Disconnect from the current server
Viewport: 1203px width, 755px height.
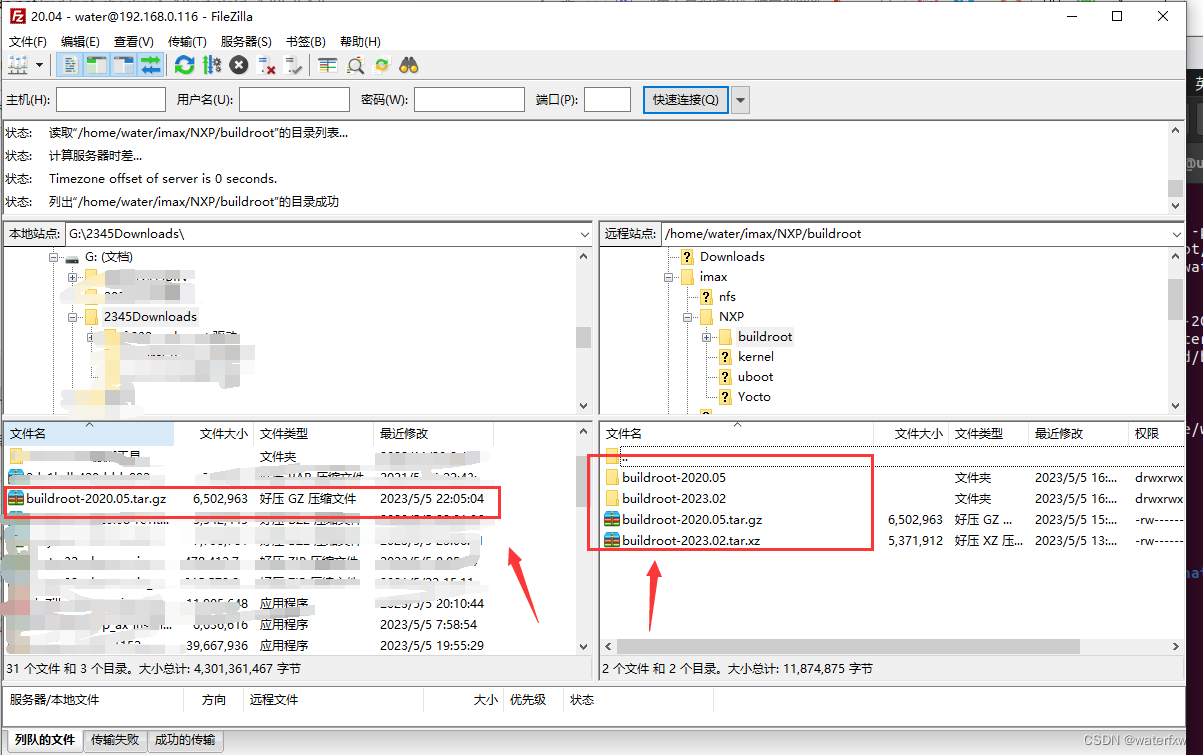point(266,65)
